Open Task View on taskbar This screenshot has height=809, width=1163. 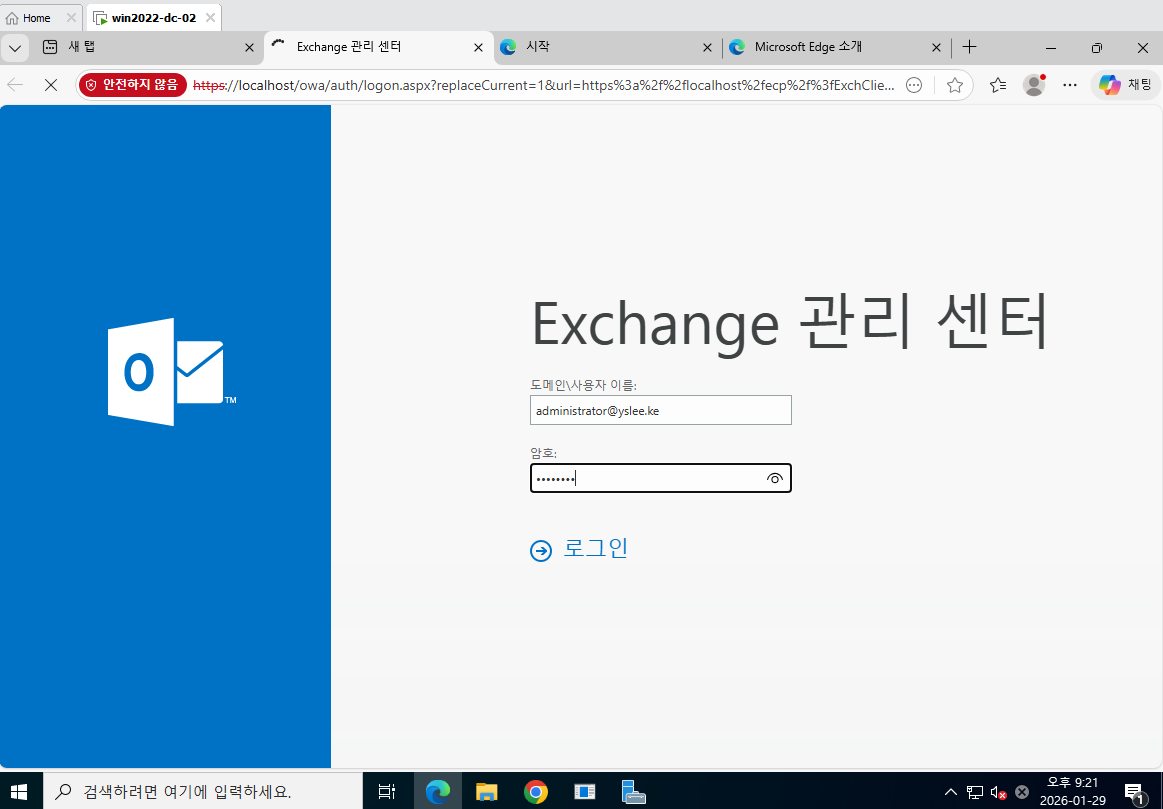pos(387,792)
